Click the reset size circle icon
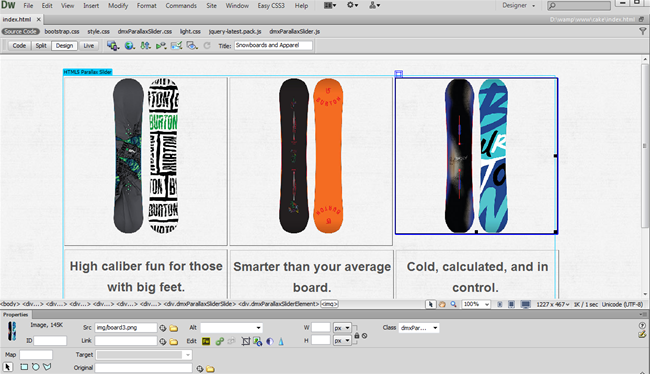Image resolution: width=650 pixels, height=374 pixels. [364, 335]
